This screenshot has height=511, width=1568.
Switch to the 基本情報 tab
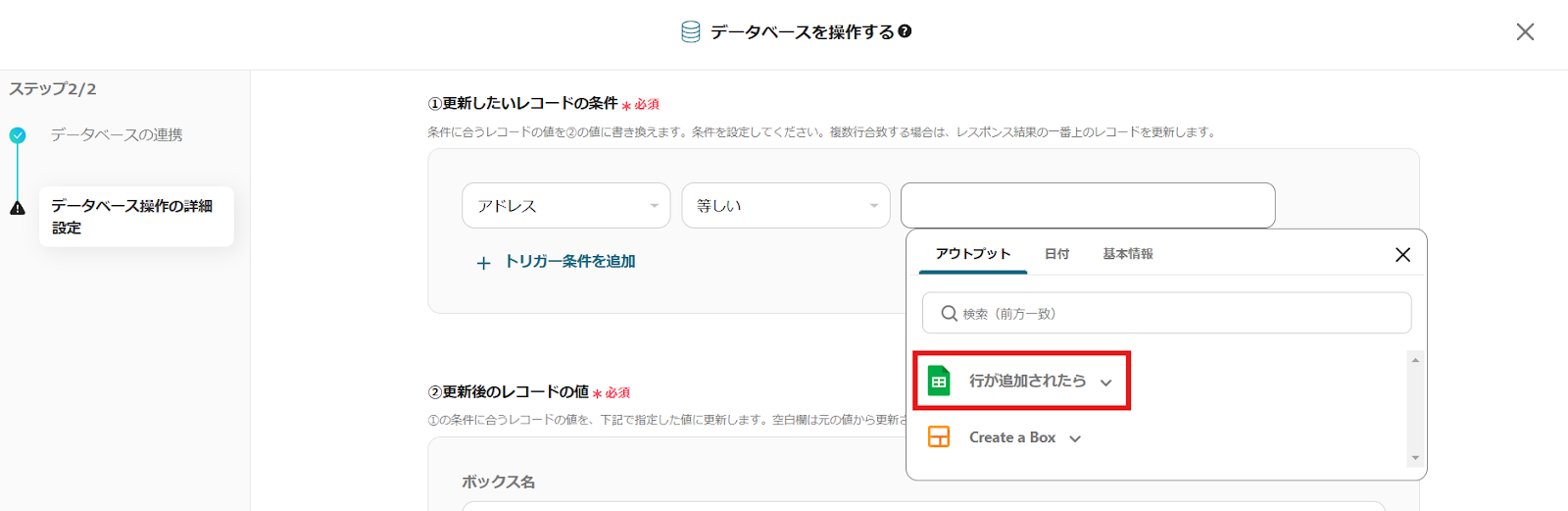click(1127, 254)
